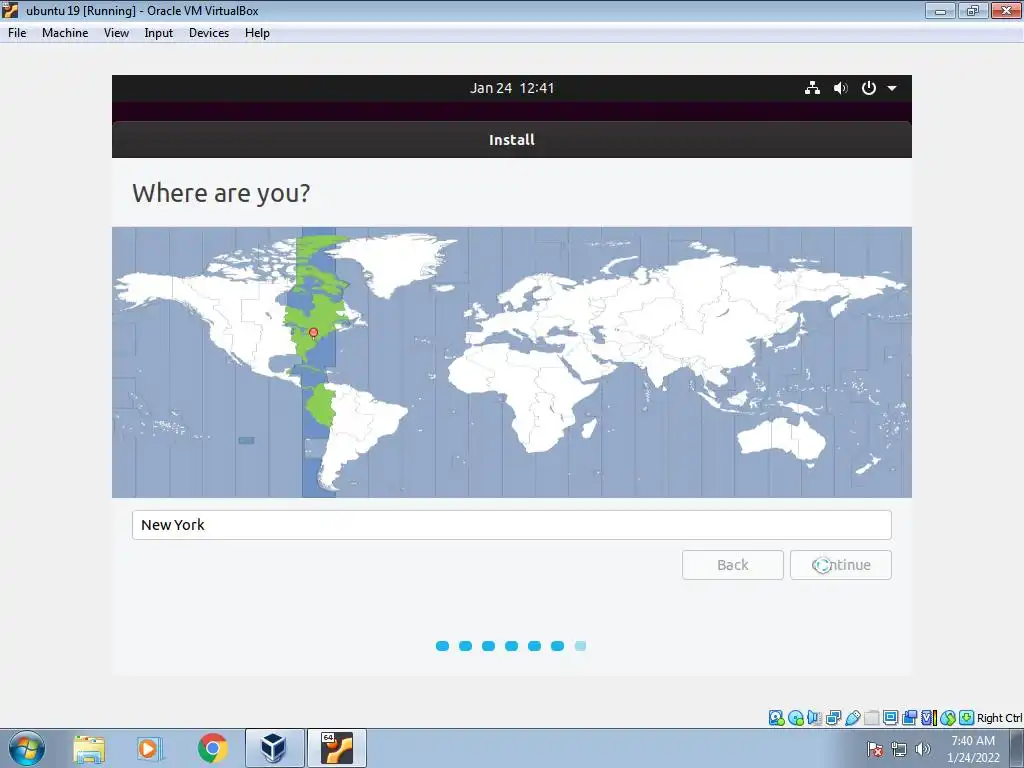Click the CPU virtualization V indicator

point(929,718)
